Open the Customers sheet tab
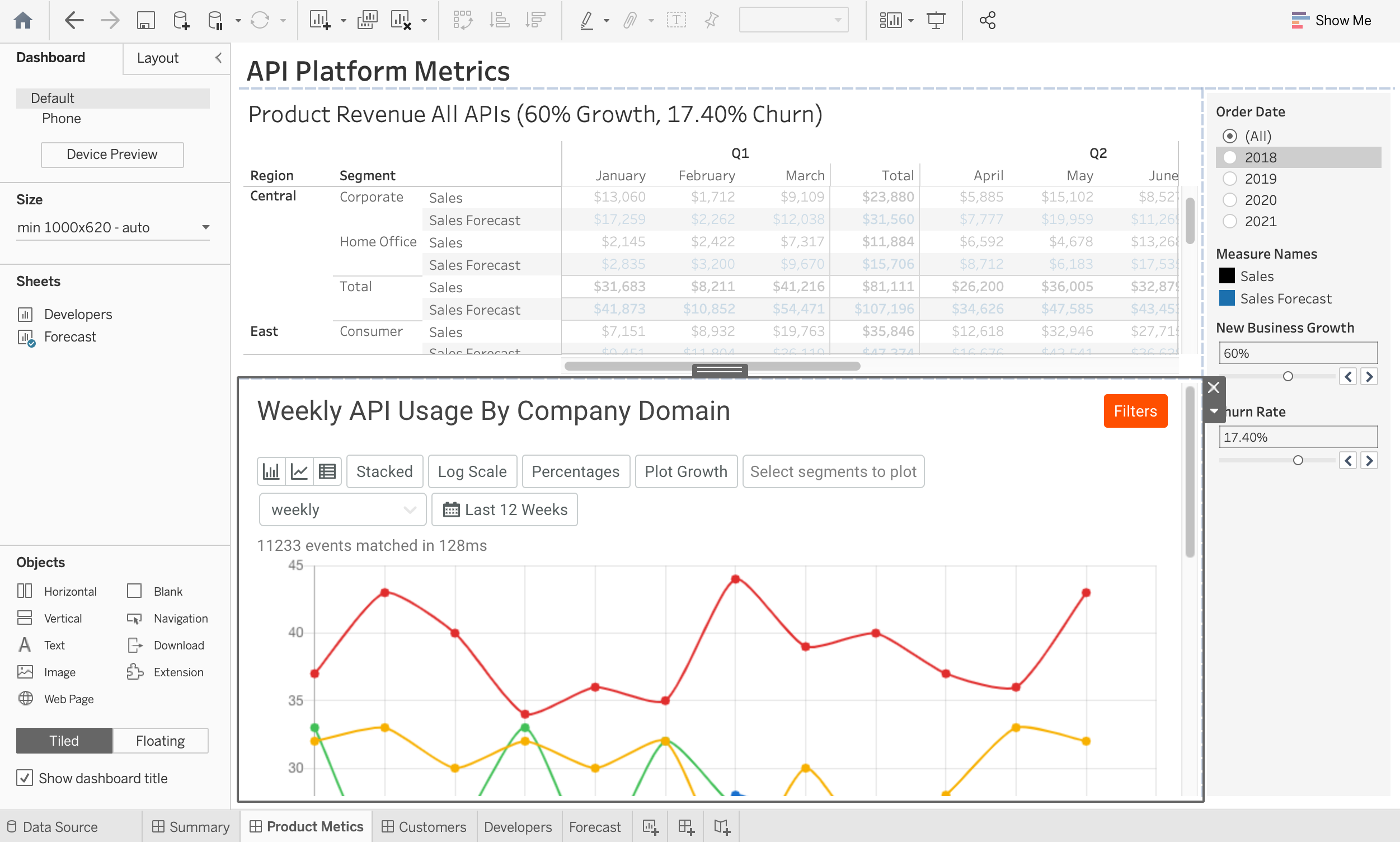1400x842 pixels. pos(424,827)
